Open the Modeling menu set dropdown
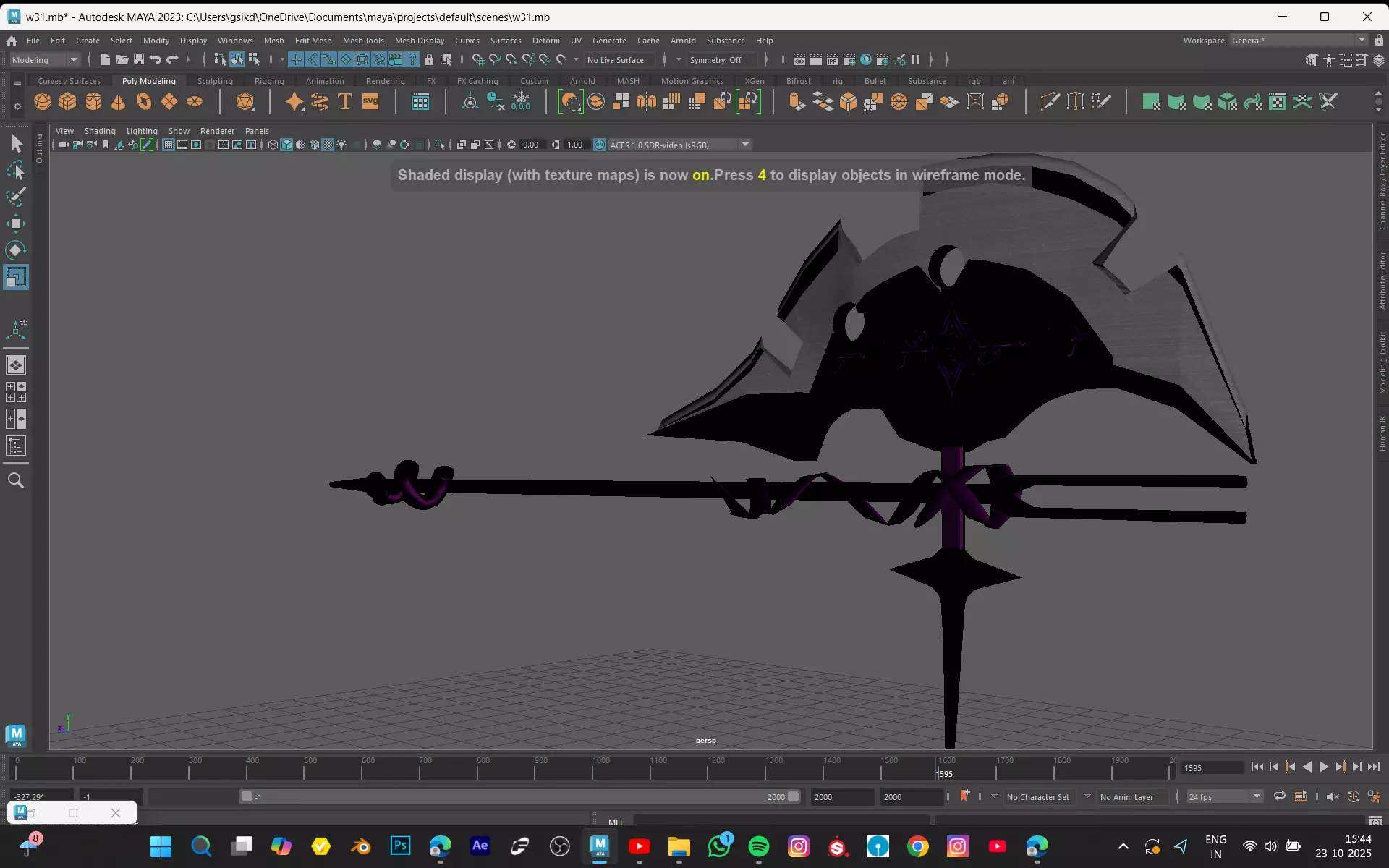This screenshot has height=868, width=1389. click(x=45, y=60)
